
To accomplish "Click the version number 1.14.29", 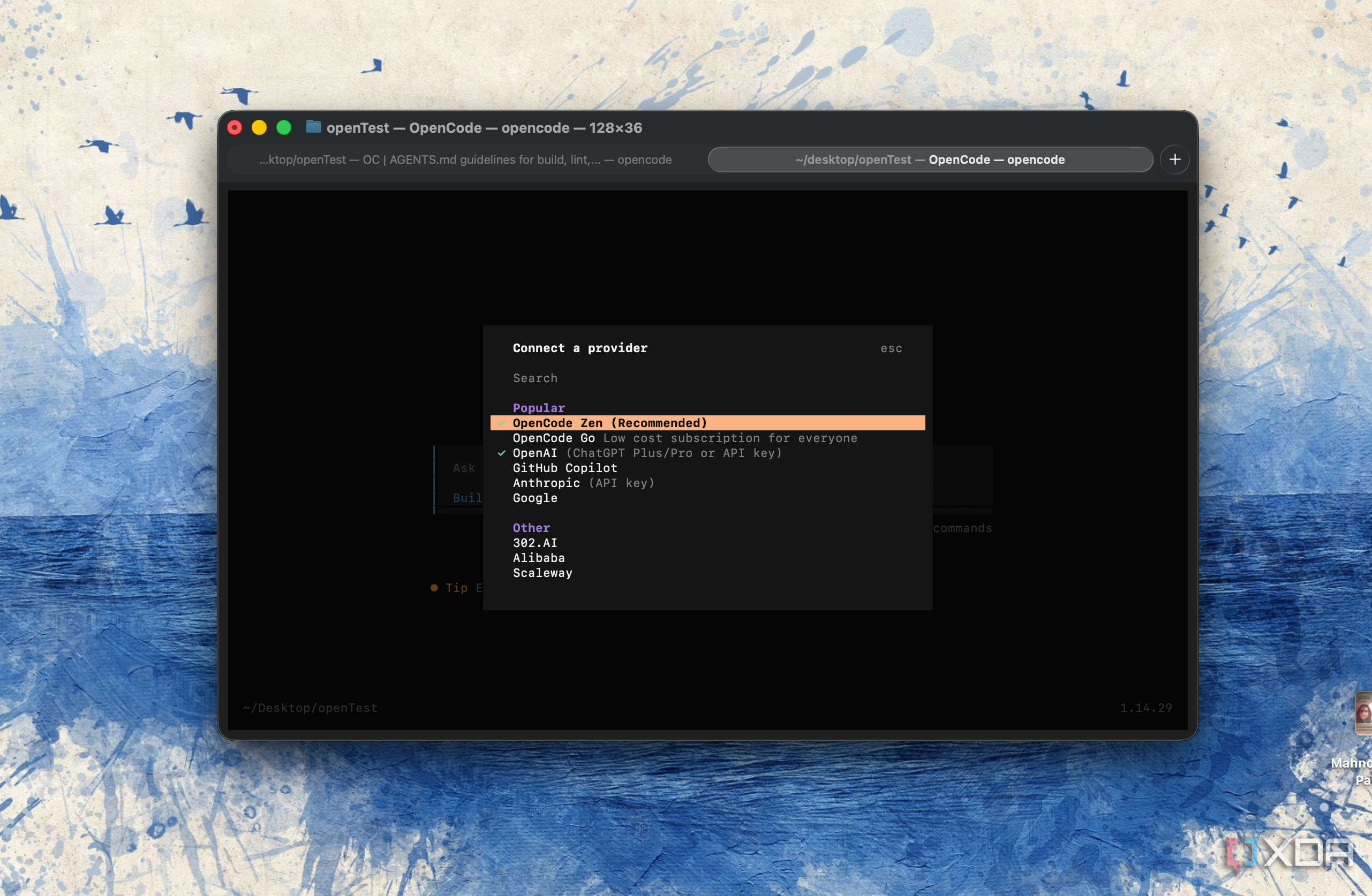I will 1146,708.
